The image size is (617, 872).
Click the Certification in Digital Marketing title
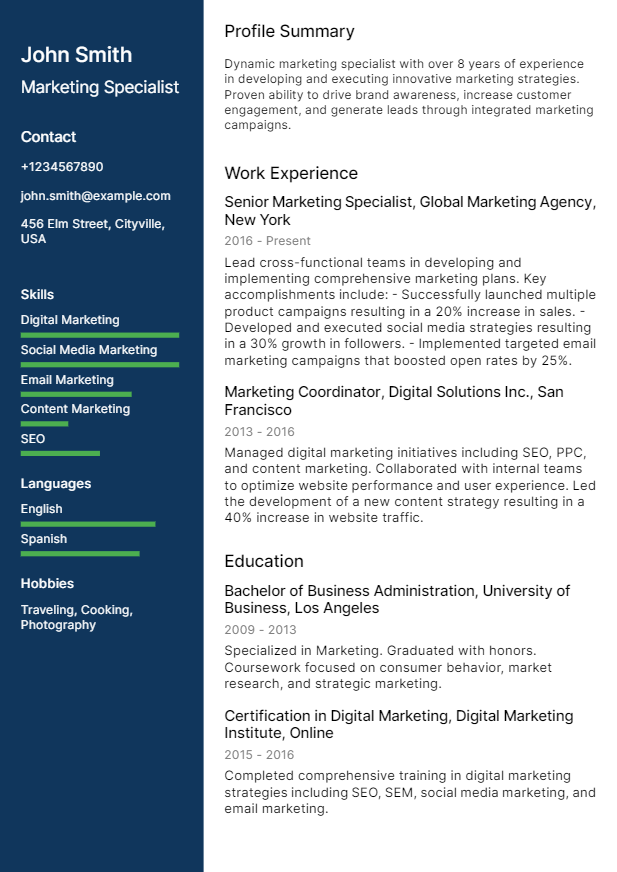(x=398, y=724)
